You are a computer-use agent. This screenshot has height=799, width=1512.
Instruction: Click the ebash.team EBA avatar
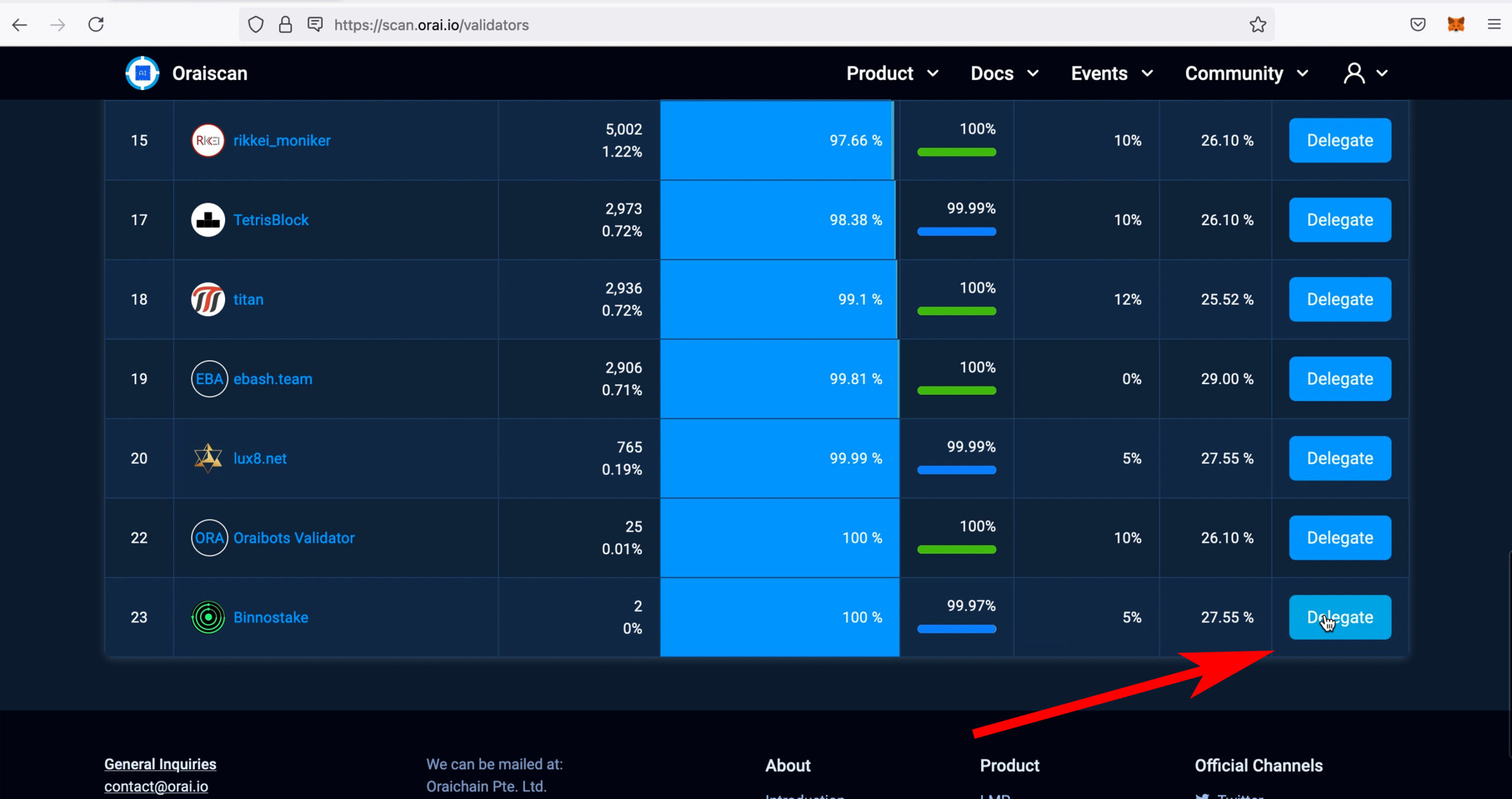pos(209,379)
